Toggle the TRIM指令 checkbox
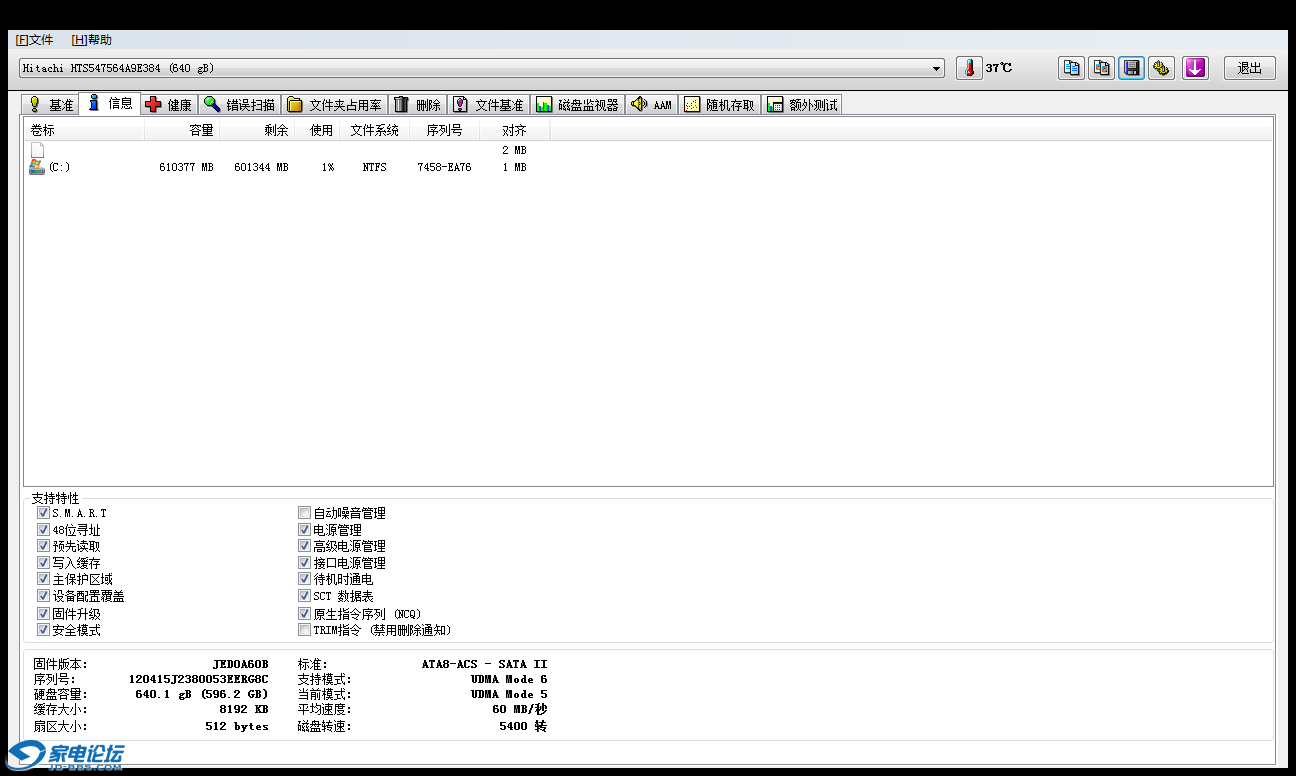 pyautogui.click(x=305, y=630)
